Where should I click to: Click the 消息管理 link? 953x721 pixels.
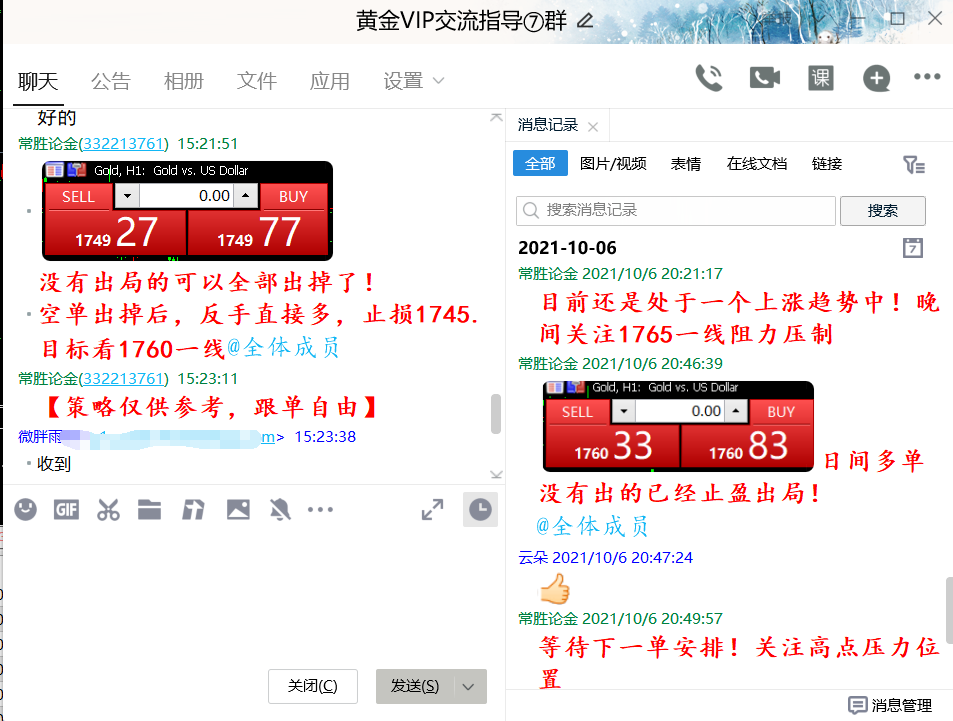(901, 705)
